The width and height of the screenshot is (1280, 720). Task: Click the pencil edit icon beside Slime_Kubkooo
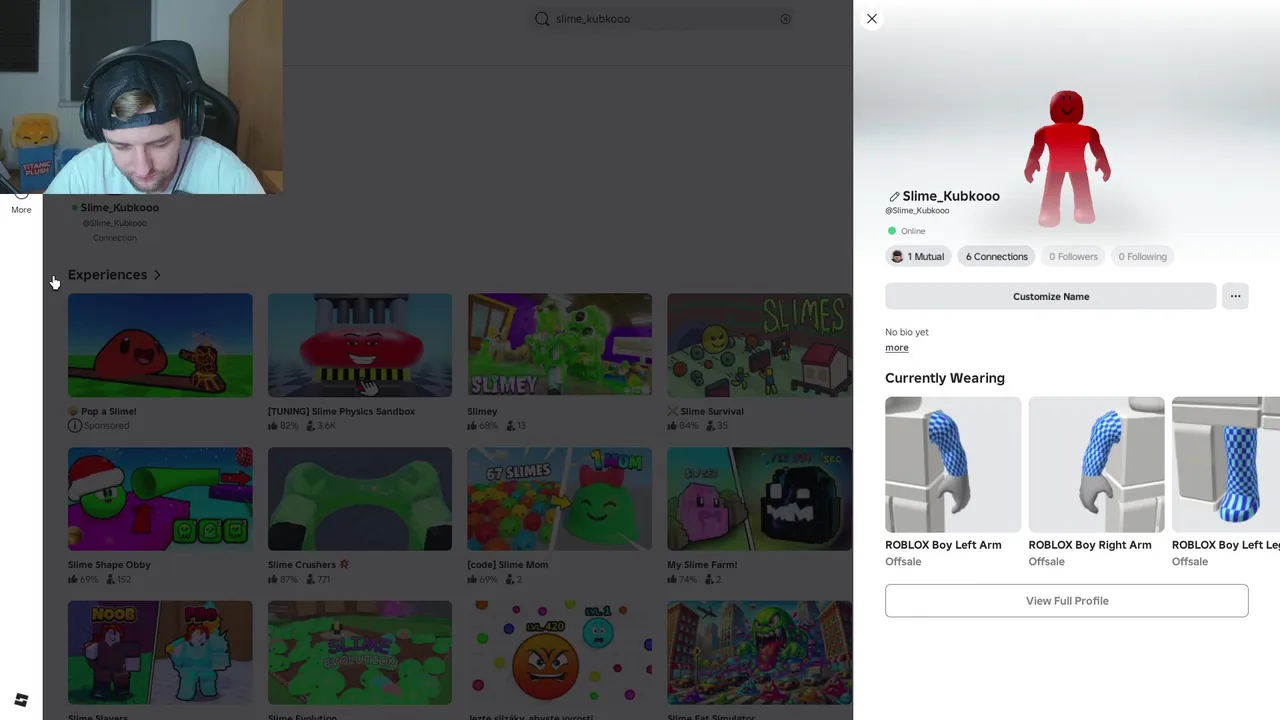point(894,197)
